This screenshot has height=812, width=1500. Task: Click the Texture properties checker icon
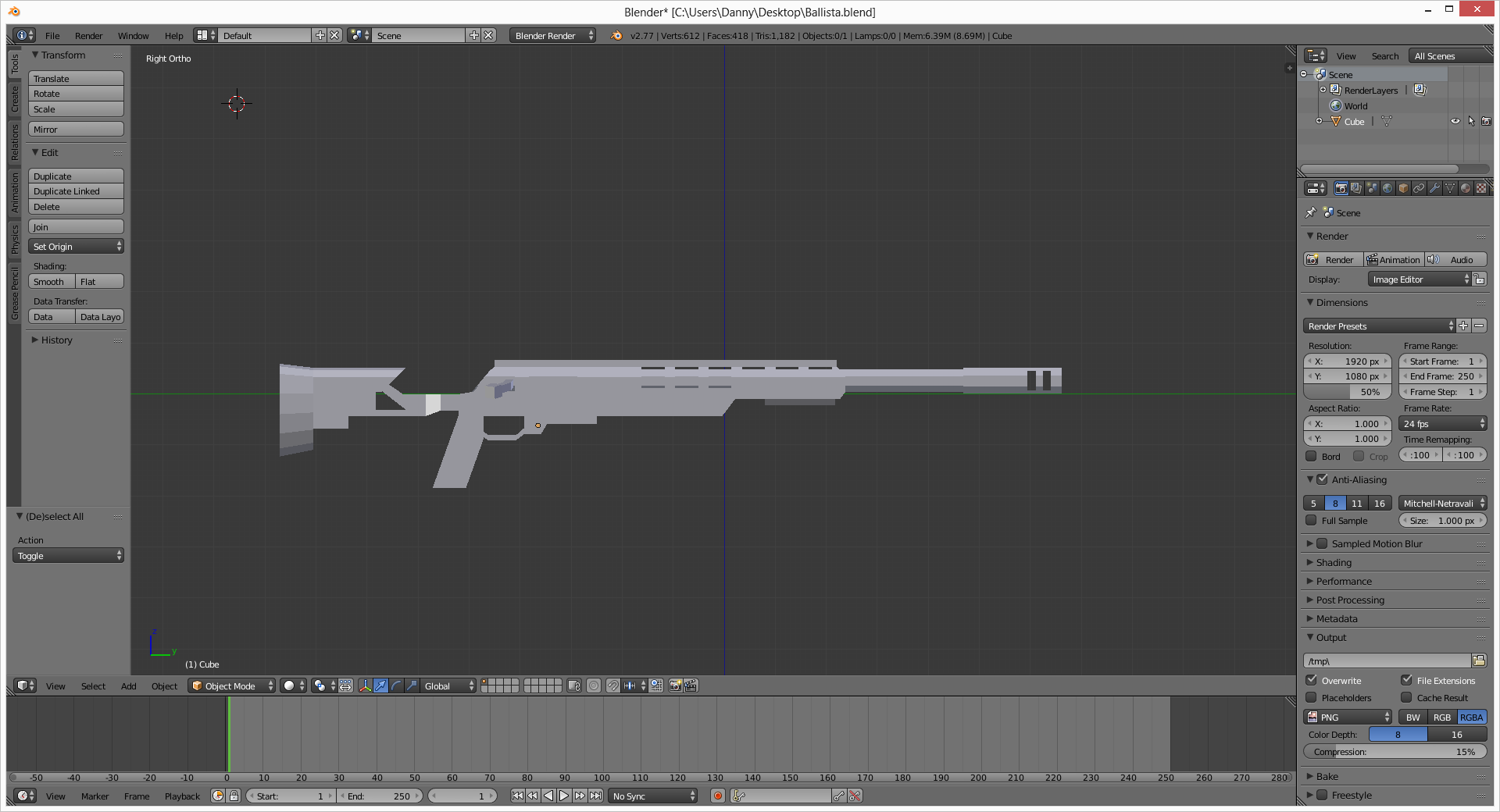[x=1481, y=188]
